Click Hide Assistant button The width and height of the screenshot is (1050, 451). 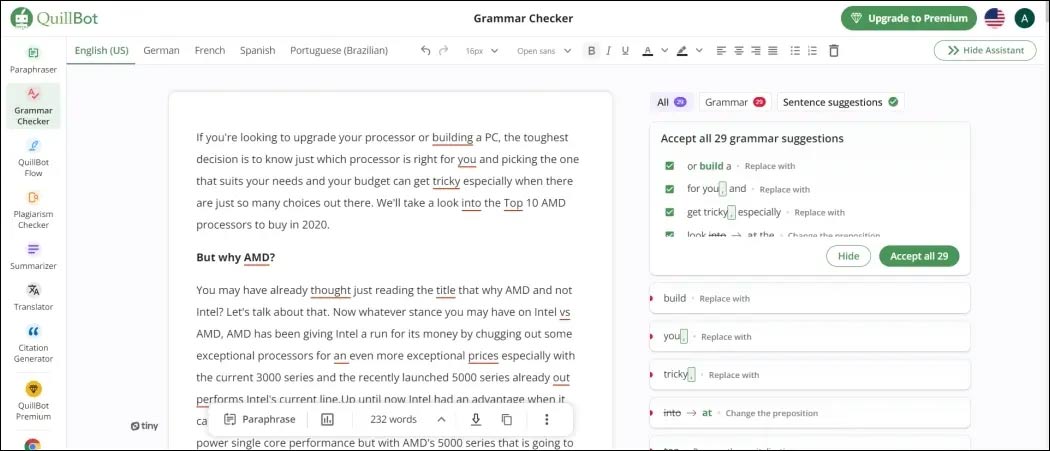coord(985,50)
